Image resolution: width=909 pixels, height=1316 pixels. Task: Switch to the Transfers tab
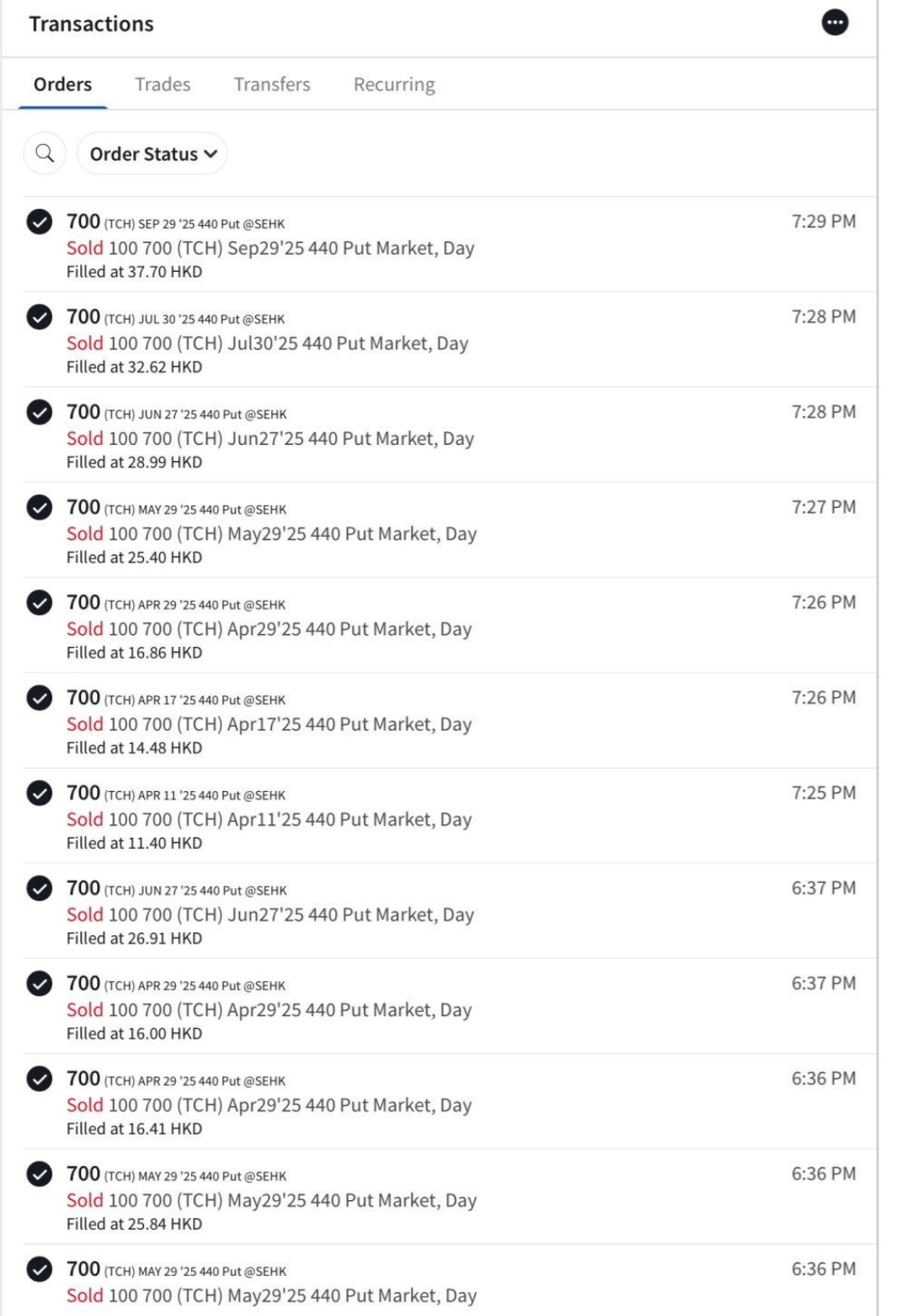pos(272,84)
